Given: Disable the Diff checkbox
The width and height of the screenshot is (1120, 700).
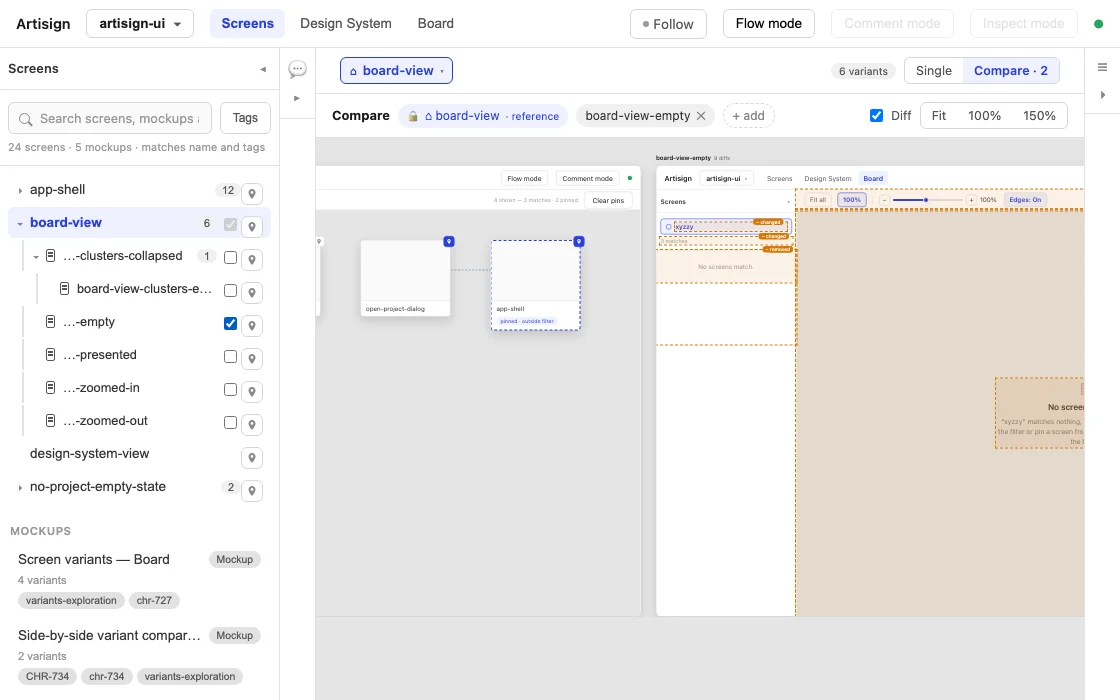Looking at the screenshot, I should click(x=876, y=115).
